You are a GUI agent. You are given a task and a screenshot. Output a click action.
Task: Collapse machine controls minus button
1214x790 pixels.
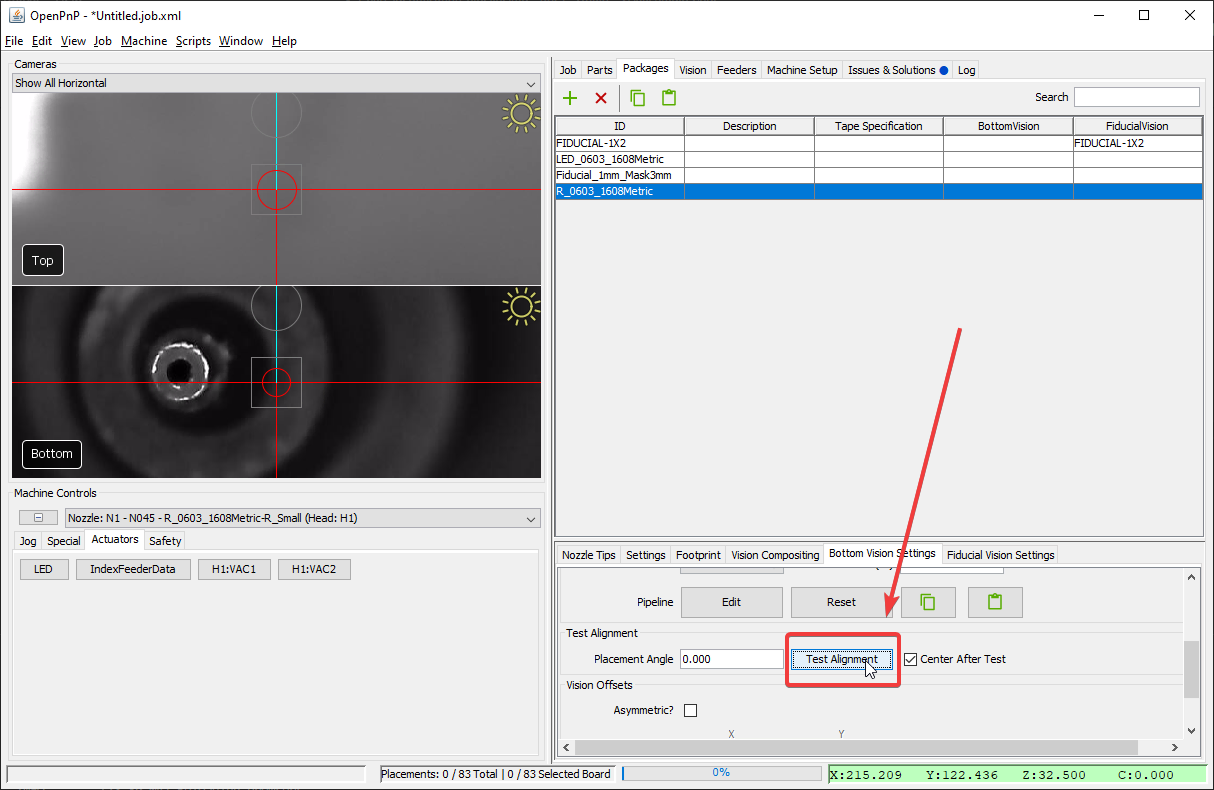coord(39,518)
